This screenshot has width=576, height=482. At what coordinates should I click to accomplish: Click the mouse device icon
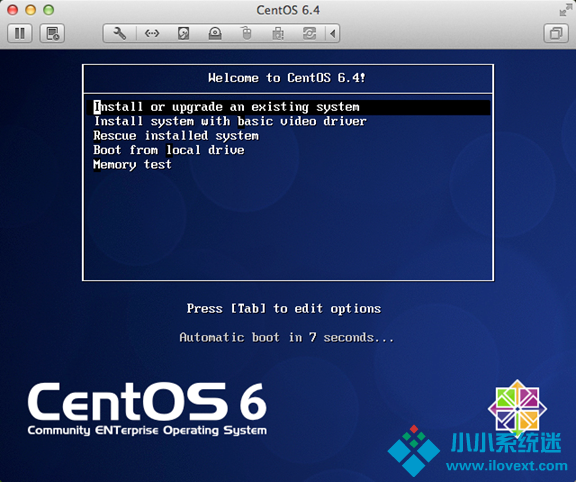tap(246, 33)
